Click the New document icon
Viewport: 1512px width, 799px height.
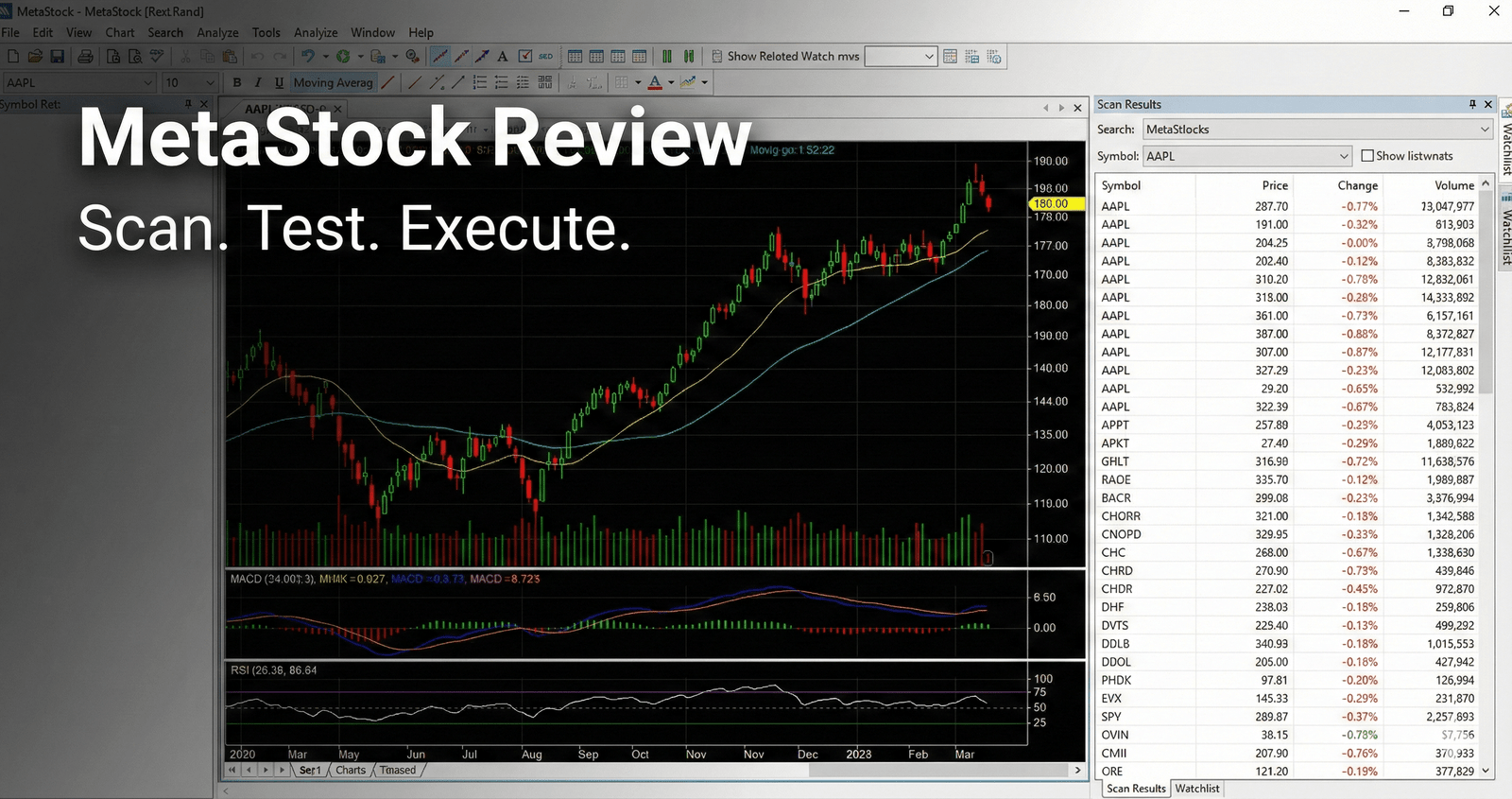pos(13,57)
